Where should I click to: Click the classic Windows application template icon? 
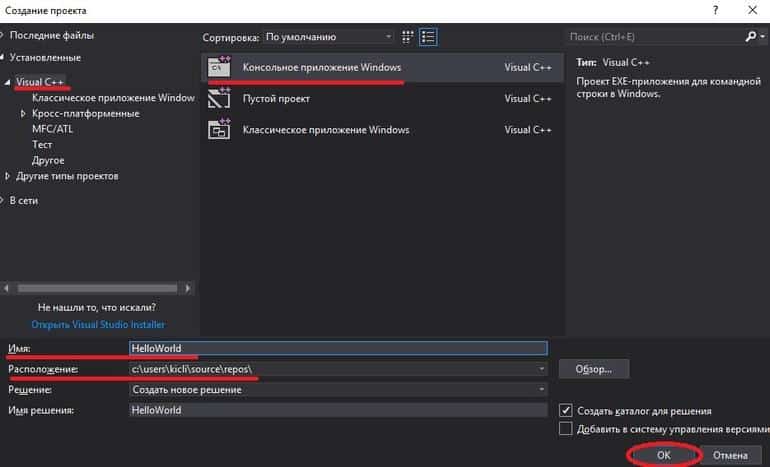[219, 130]
